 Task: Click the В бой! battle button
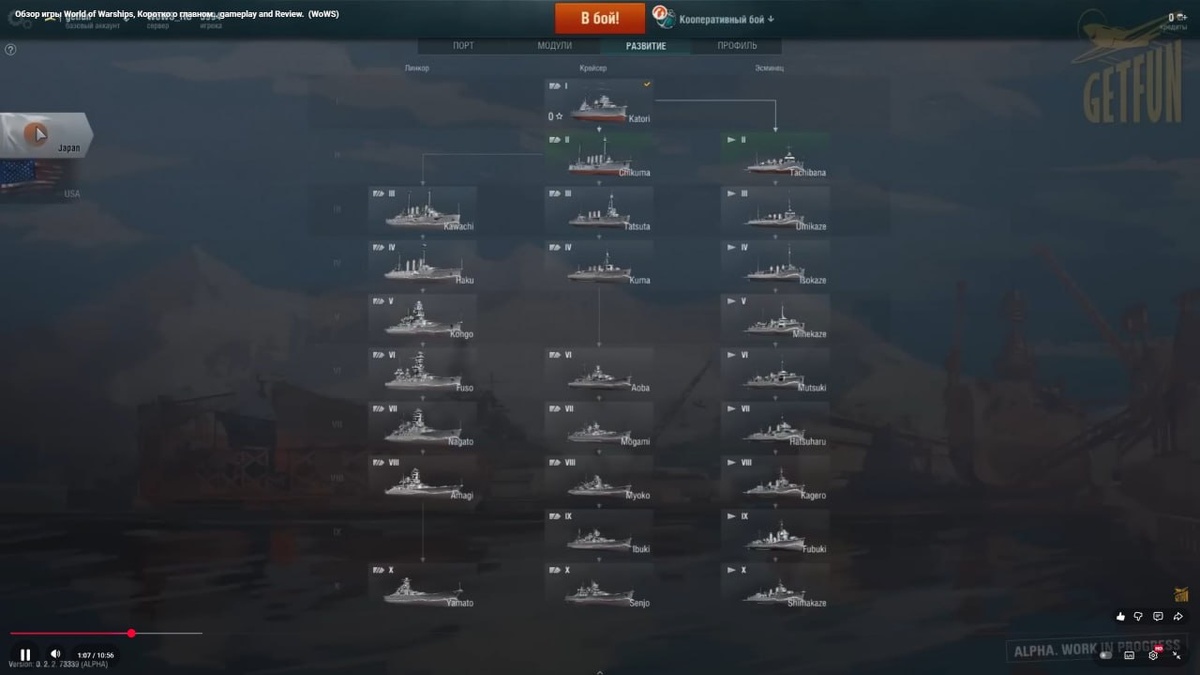point(600,18)
